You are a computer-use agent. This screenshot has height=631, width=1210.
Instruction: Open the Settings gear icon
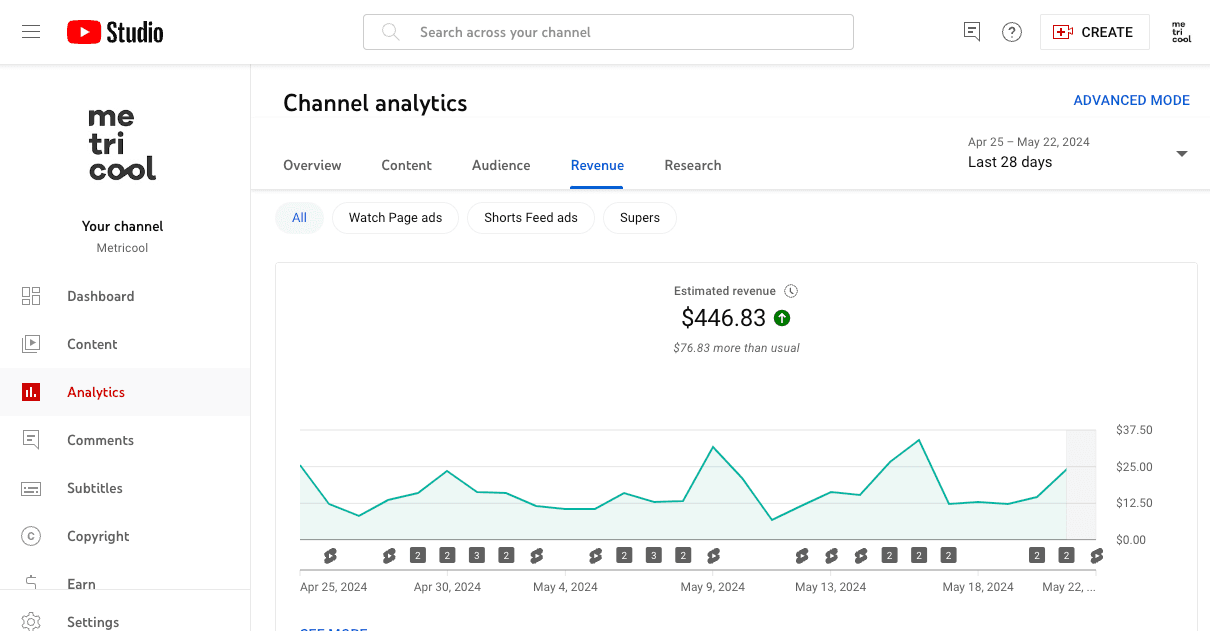click(x=30, y=621)
